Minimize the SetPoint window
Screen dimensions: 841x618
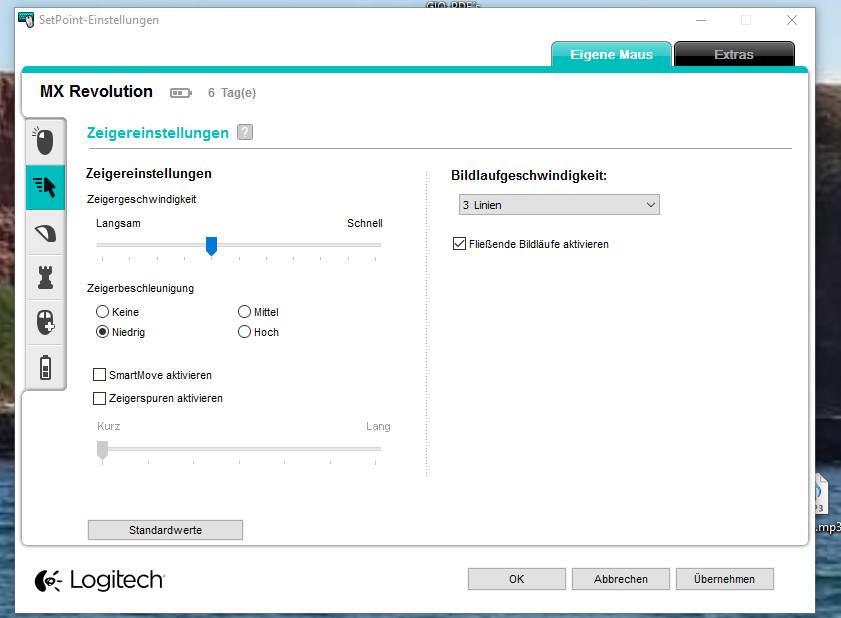click(700, 20)
